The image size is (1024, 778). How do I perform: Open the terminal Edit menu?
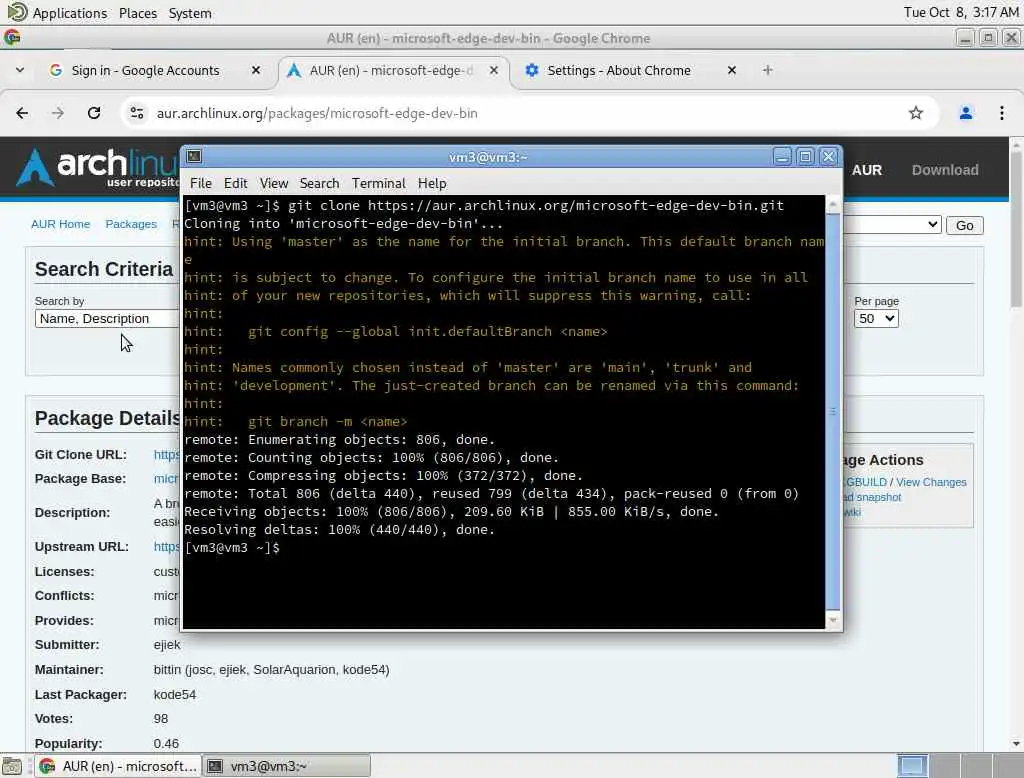[235, 184]
